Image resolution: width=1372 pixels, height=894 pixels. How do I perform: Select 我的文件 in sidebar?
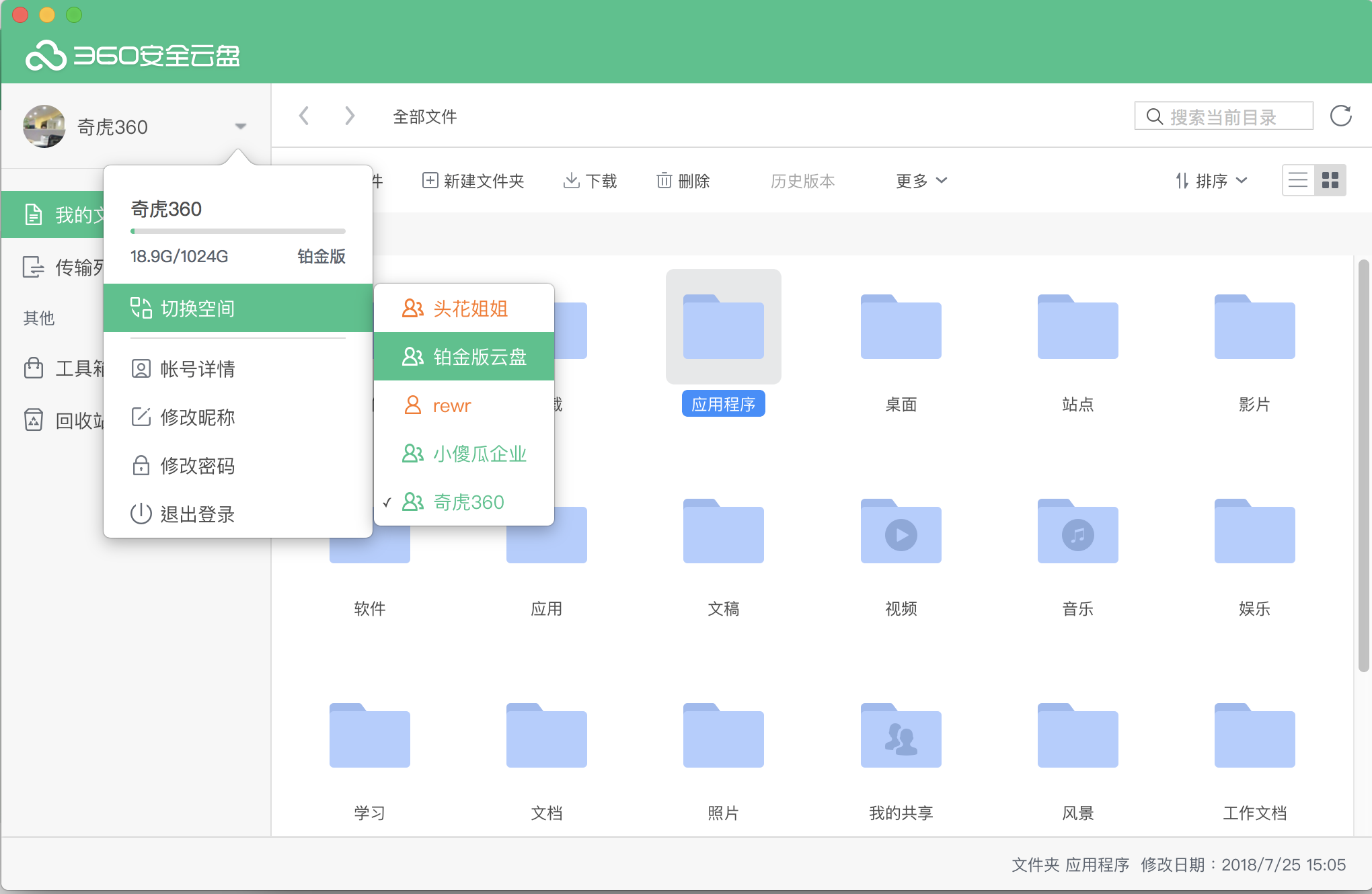pyautogui.click(x=52, y=214)
